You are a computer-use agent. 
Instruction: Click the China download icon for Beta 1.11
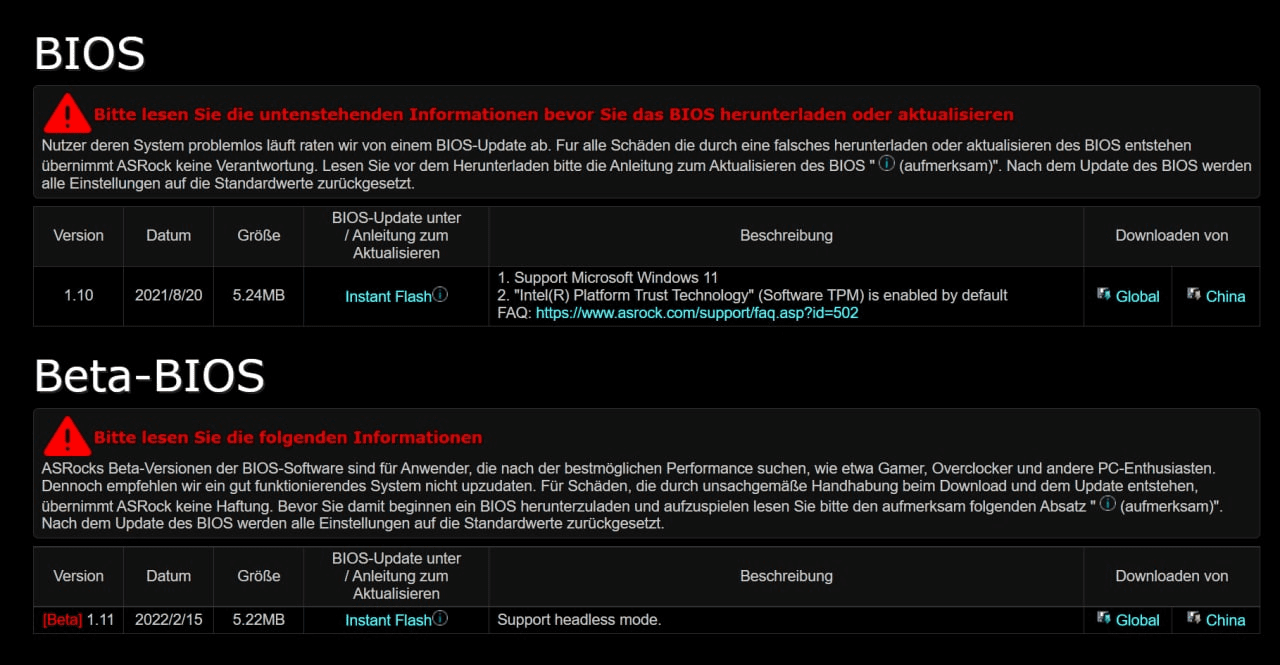tap(1194, 618)
